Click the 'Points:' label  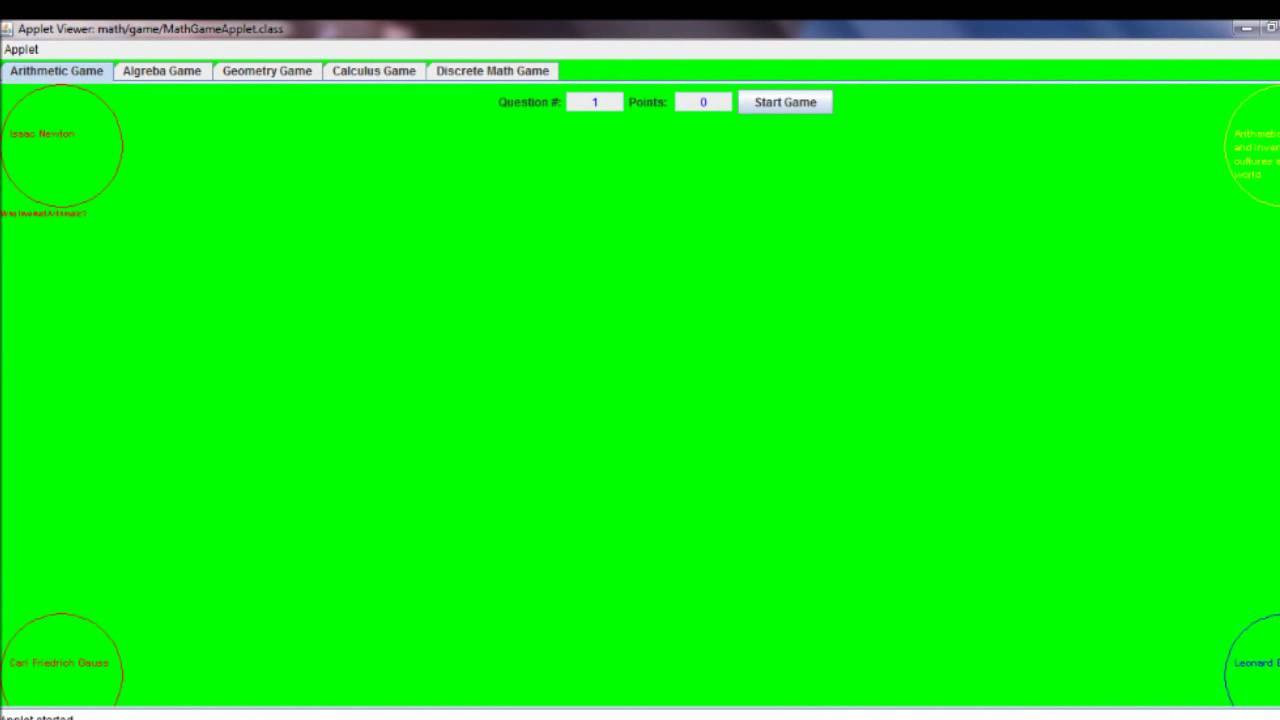(x=647, y=102)
